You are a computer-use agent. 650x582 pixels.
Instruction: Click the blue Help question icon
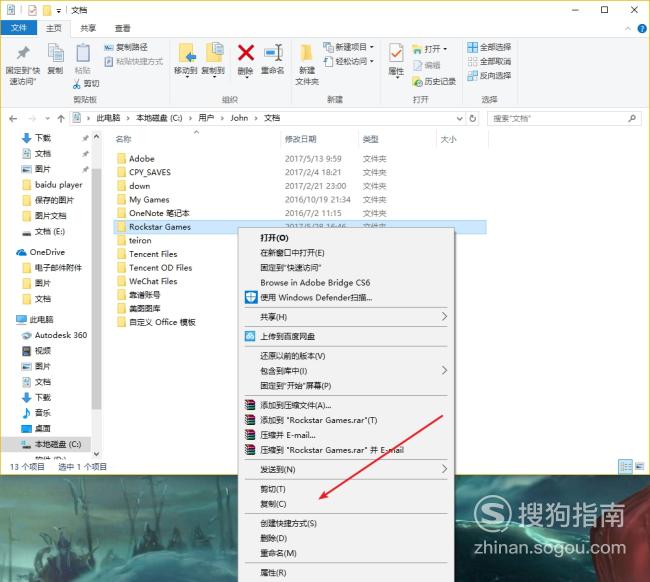coord(642,28)
